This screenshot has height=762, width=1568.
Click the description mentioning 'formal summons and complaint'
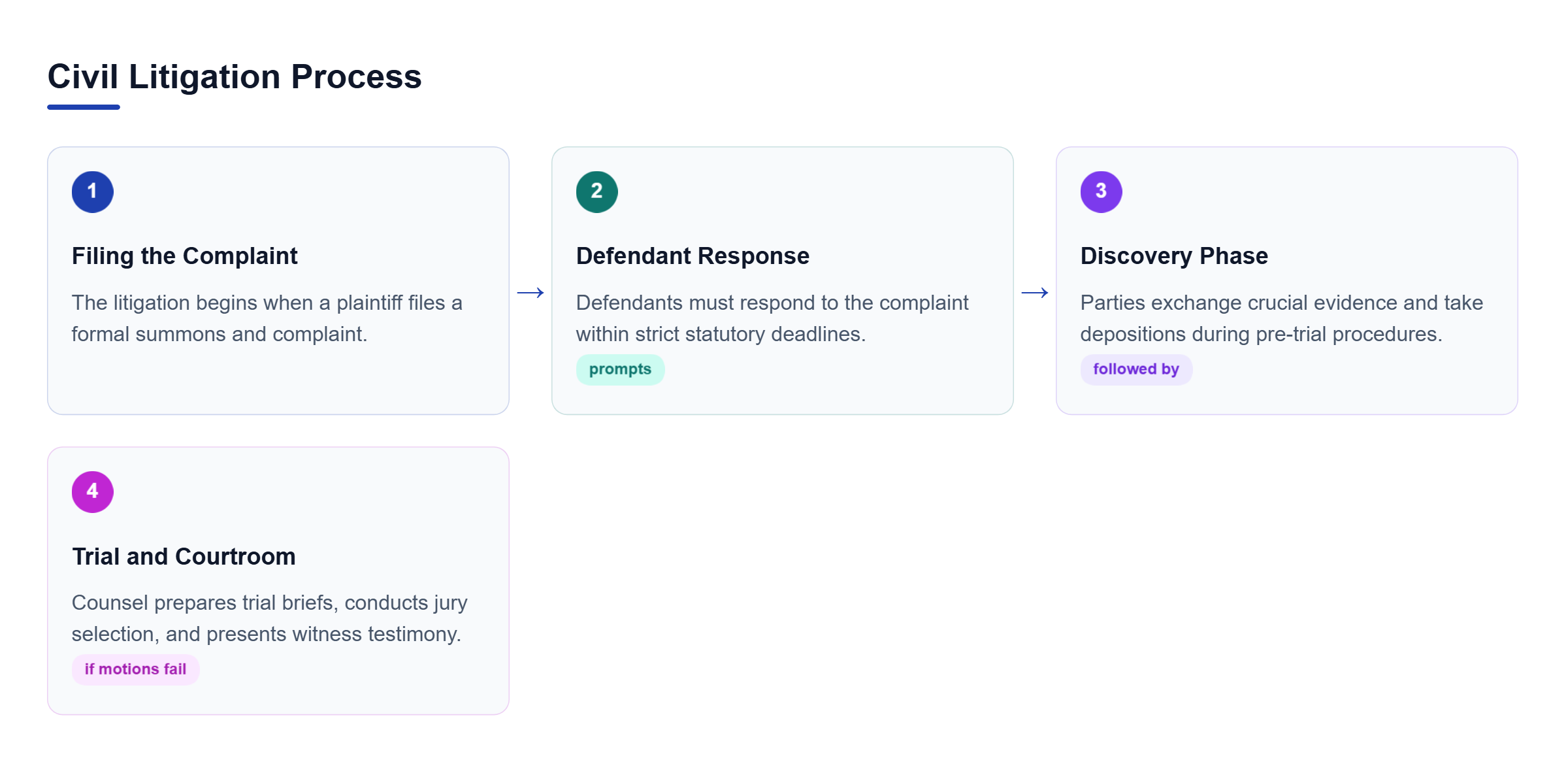267,318
